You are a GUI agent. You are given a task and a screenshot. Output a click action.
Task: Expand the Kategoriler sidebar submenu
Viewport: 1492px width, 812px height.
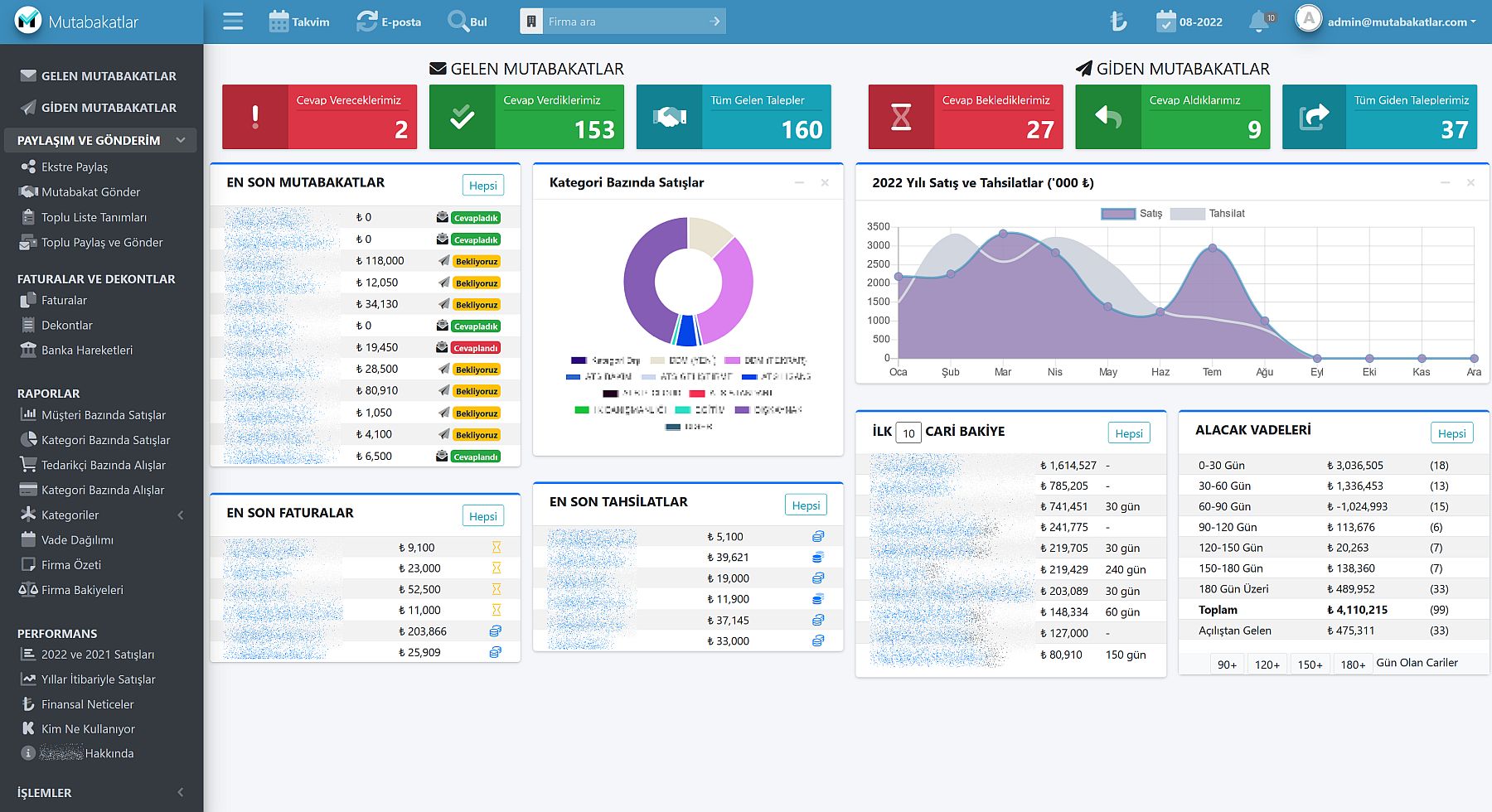coord(181,515)
